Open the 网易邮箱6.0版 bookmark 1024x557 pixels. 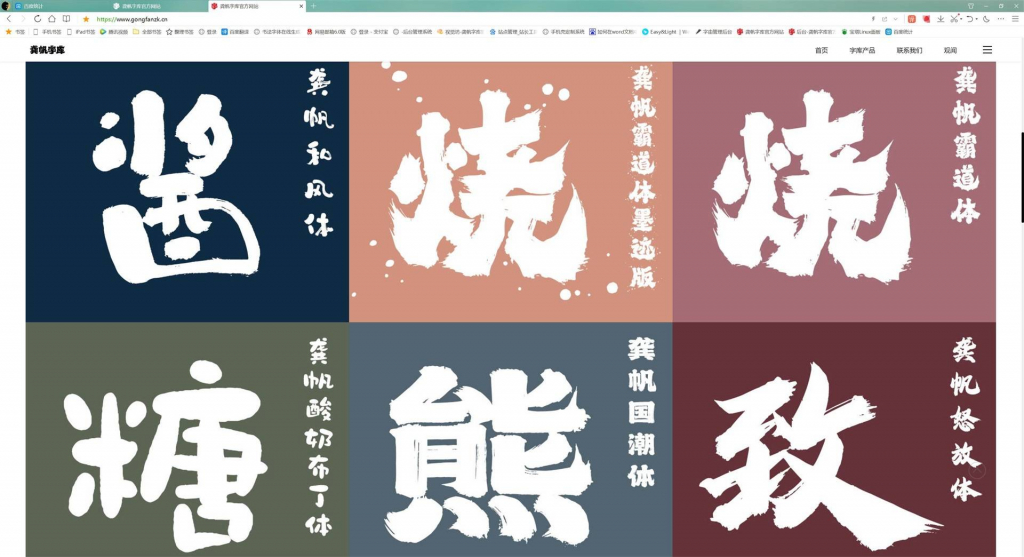coord(327,31)
